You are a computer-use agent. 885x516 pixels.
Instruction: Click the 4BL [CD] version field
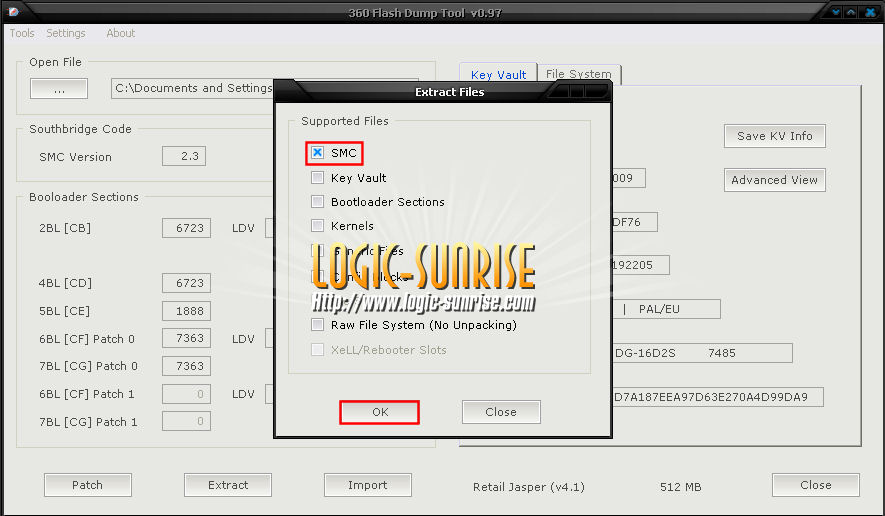(x=186, y=283)
